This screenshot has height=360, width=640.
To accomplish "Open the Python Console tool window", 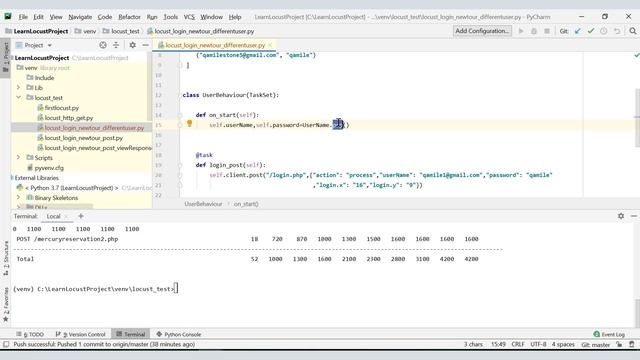I will click(179, 334).
